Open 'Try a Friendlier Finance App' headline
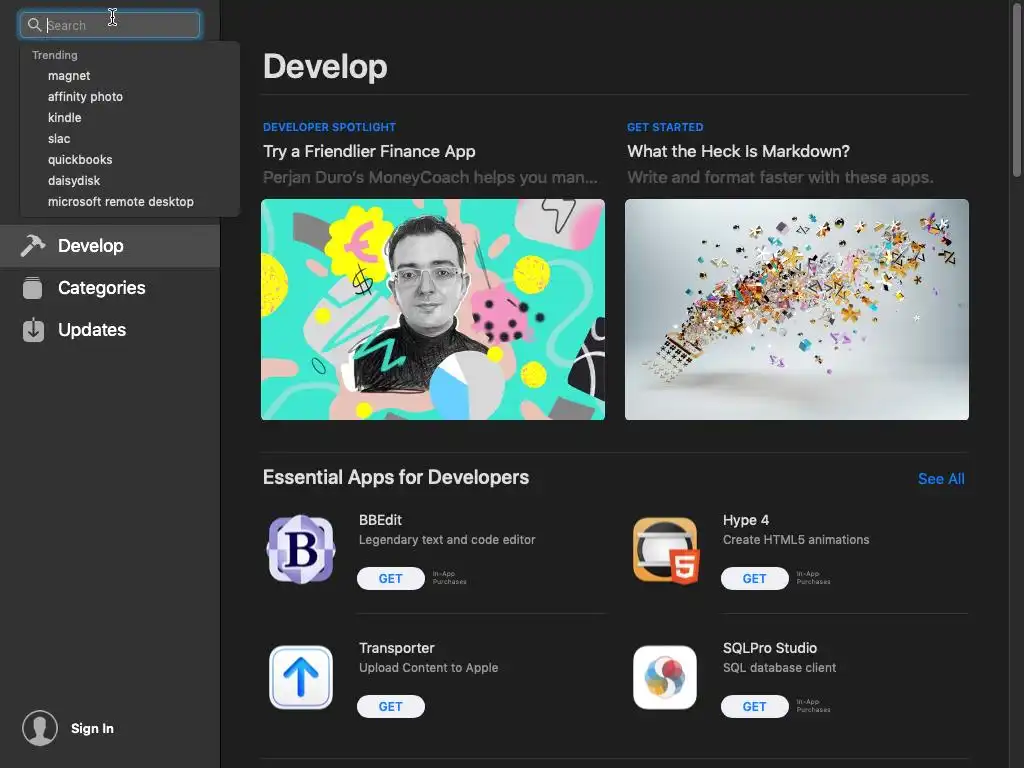Screen dimensions: 1024x768 [x=369, y=152]
